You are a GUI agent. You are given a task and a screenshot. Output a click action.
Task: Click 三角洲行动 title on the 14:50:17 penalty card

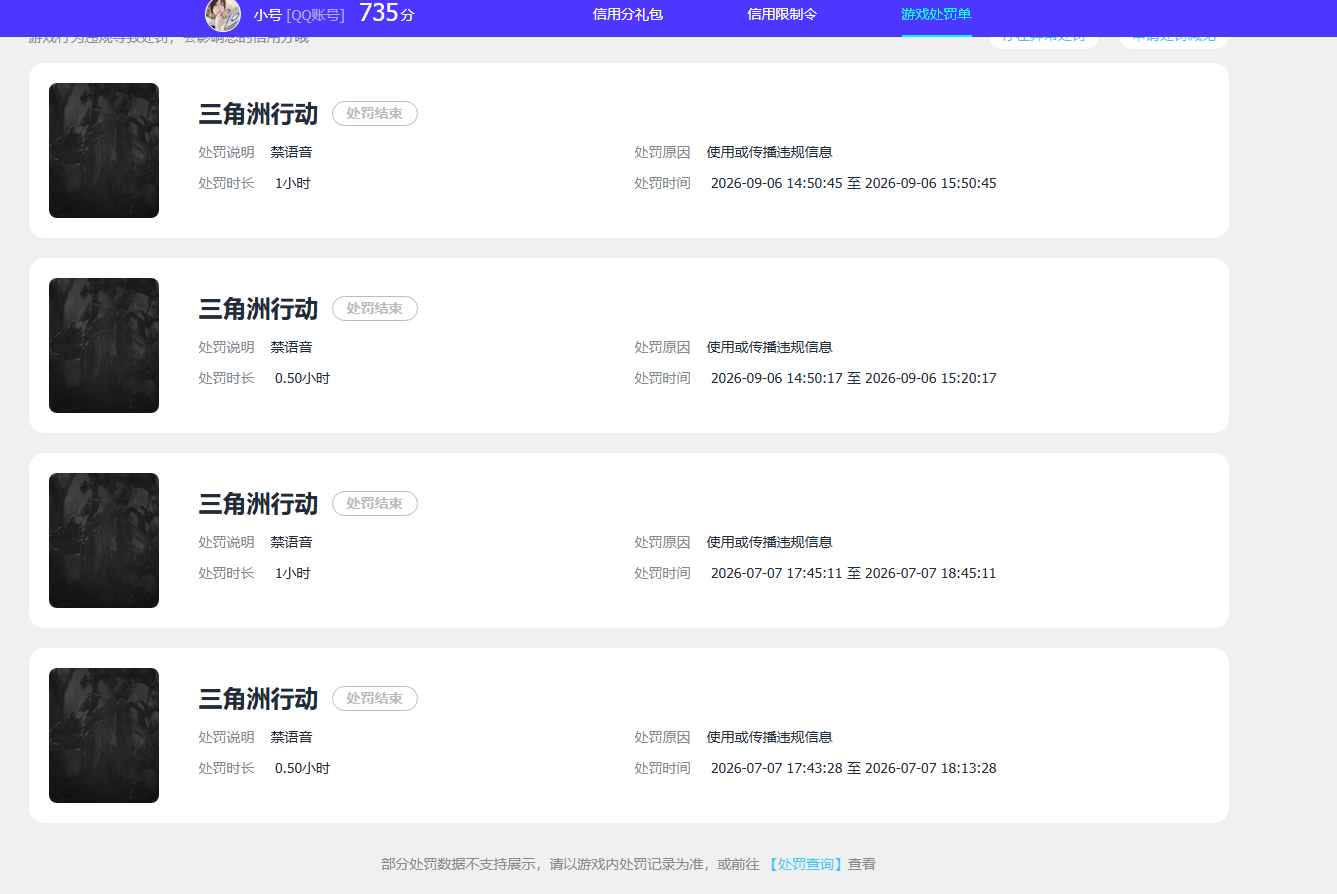(x=258, y=309)
